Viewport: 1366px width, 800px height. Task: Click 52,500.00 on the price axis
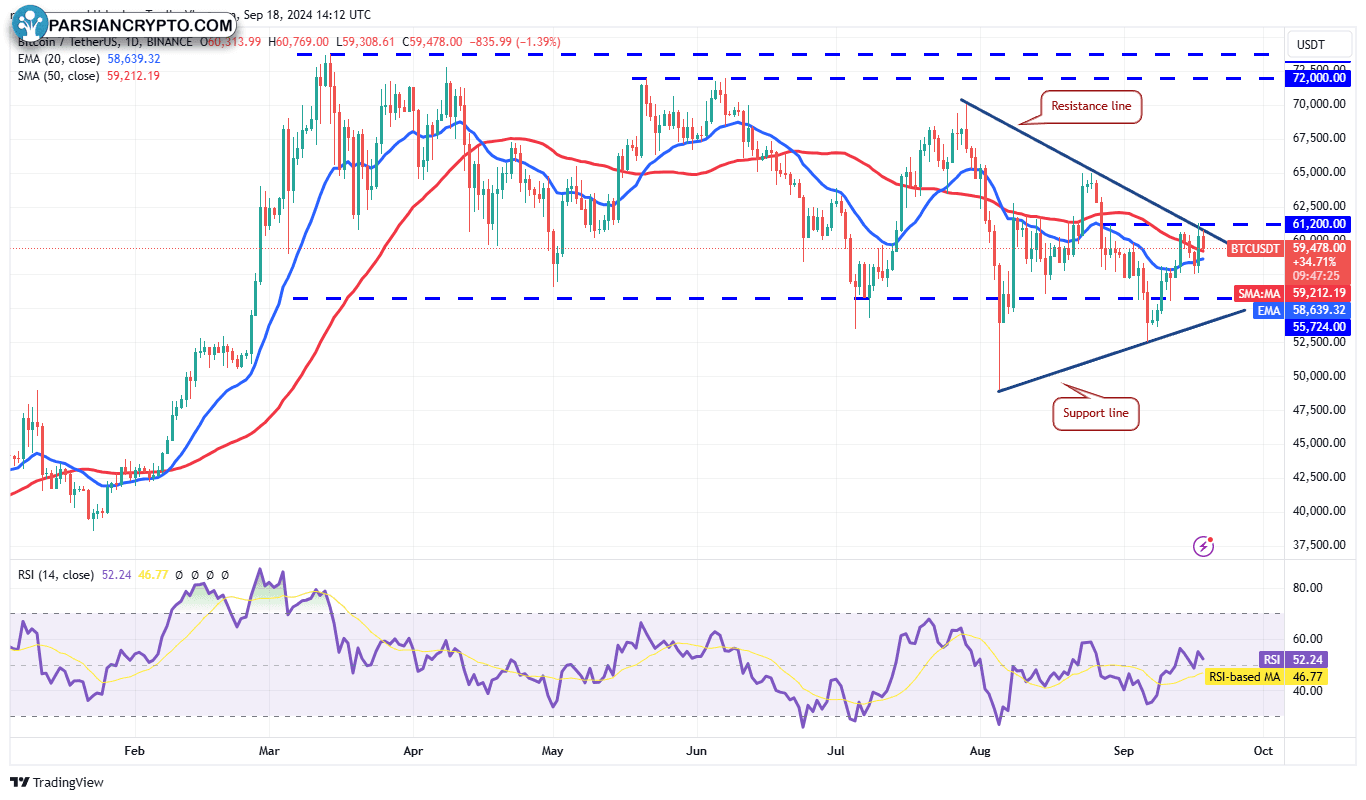pos(1319,342)
